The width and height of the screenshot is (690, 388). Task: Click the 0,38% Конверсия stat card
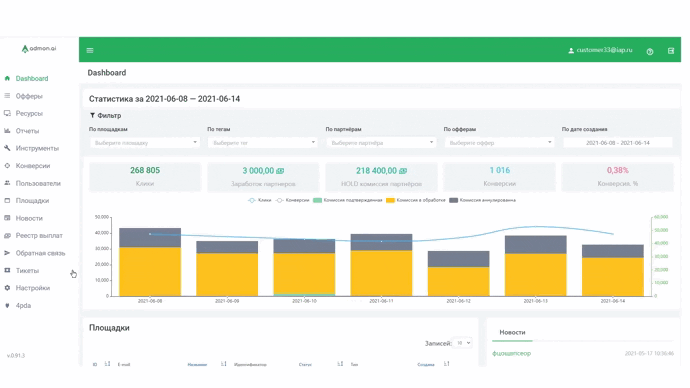(618, 177)
